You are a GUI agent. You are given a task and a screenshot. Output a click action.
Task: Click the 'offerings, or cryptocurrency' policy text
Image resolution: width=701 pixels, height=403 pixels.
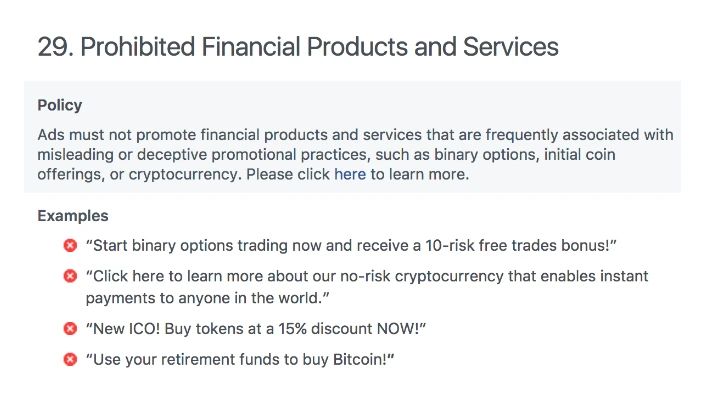[140, 174]
